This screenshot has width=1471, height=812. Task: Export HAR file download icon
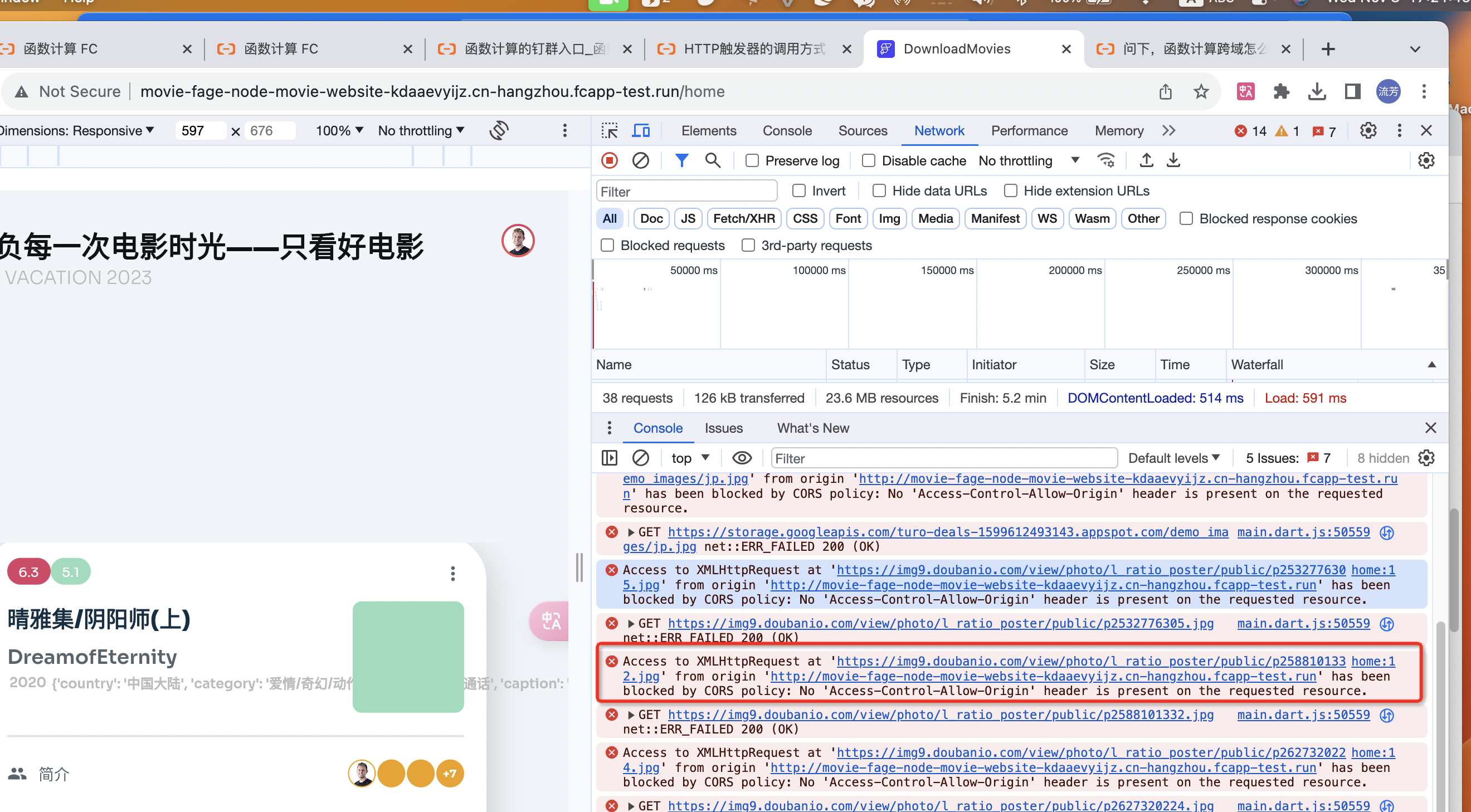tap(1173, 160)
